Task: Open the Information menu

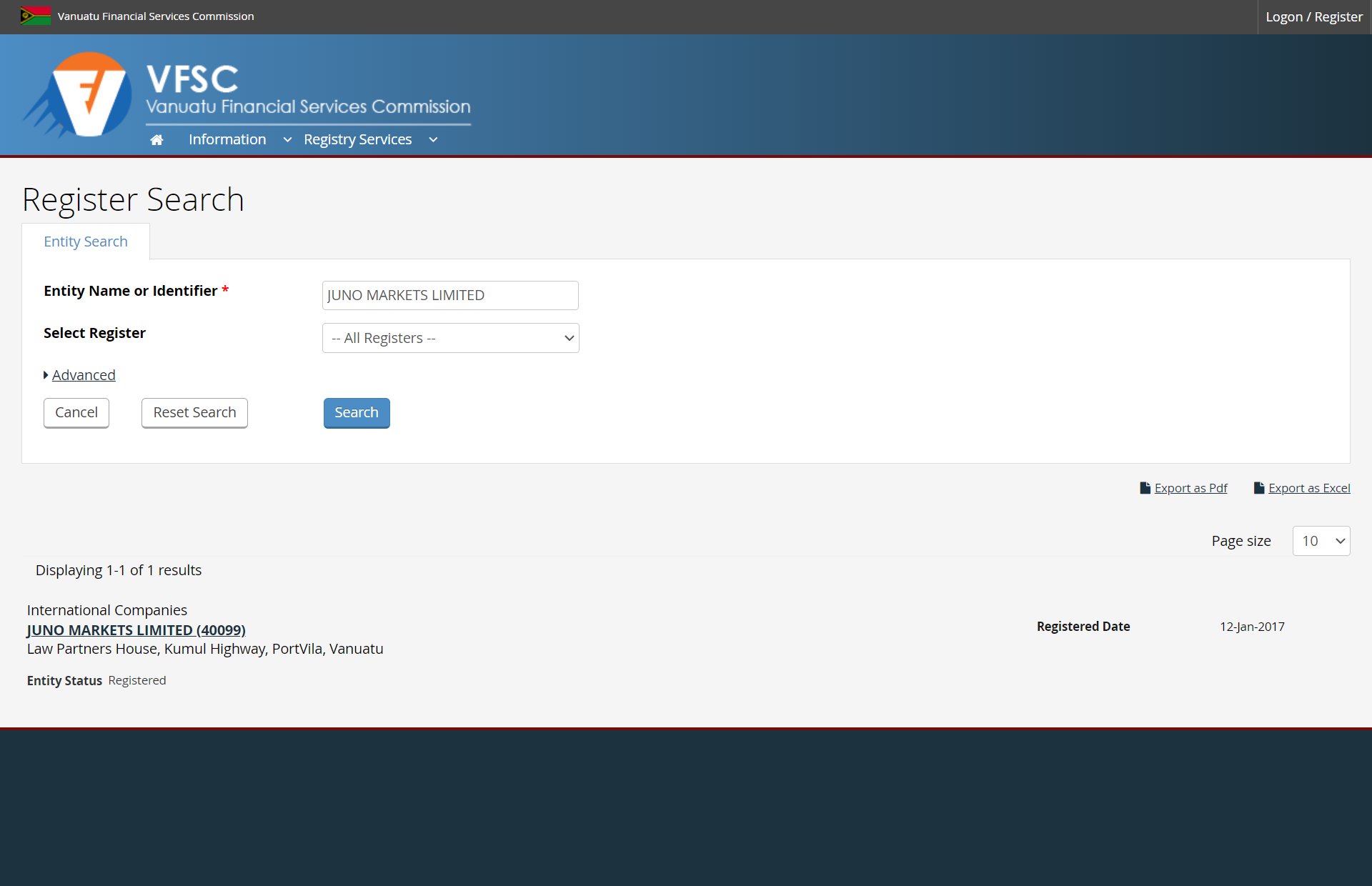Action: pyautogui.click(x=227, y=139)
